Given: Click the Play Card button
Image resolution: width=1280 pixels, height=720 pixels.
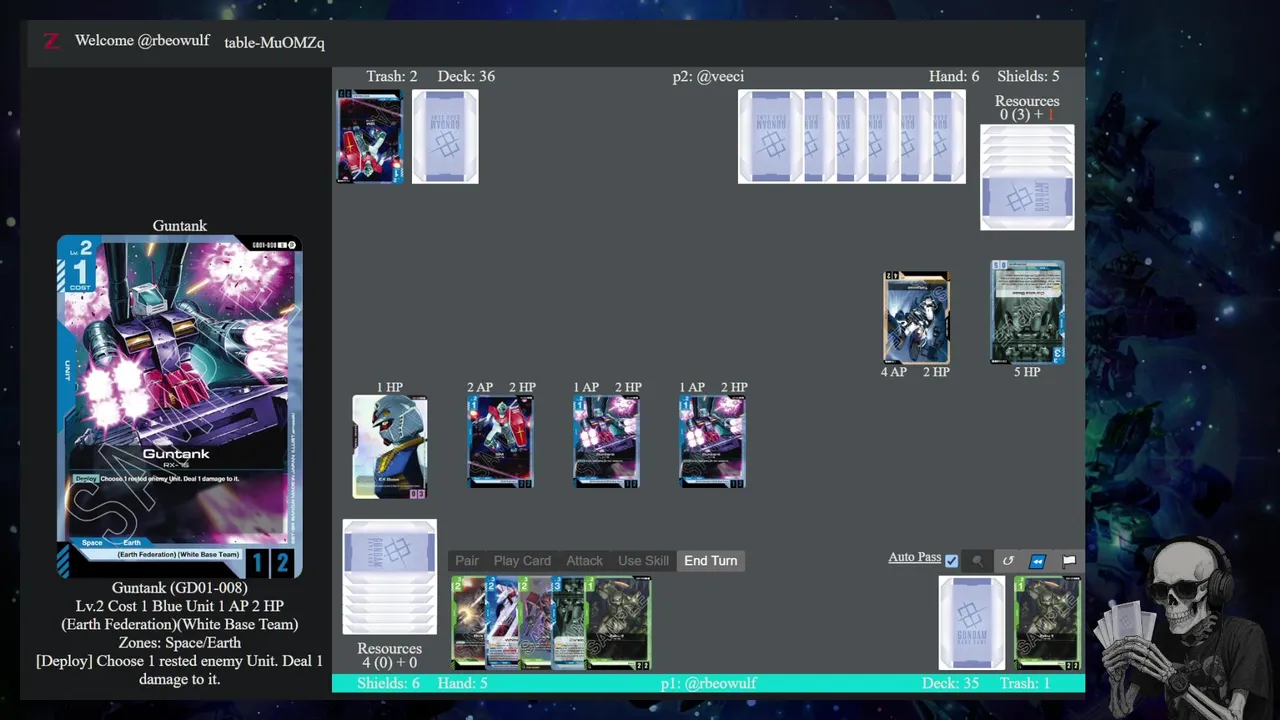Looking at the screenshot, I should pos(522,561).
